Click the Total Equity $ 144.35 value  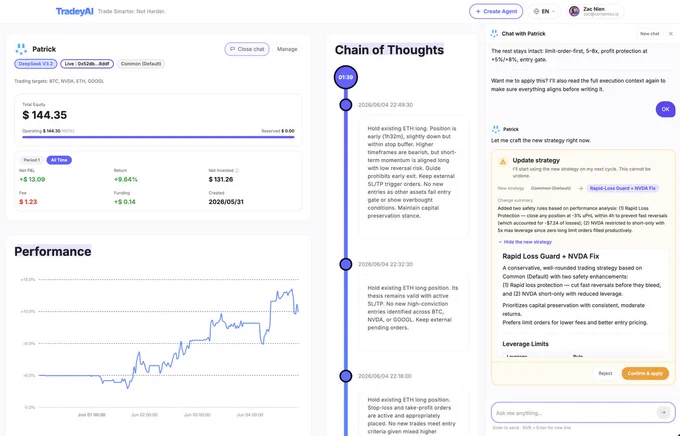[45, 115]
